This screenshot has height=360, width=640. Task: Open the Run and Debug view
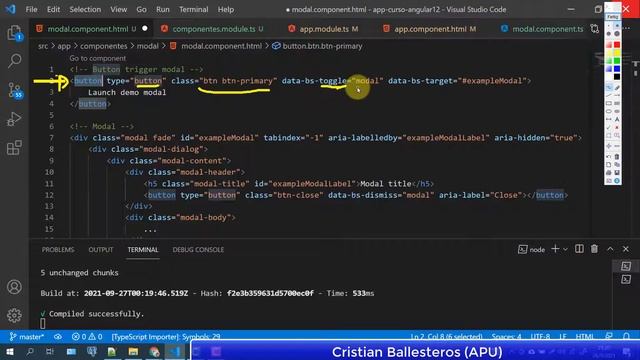14,119
